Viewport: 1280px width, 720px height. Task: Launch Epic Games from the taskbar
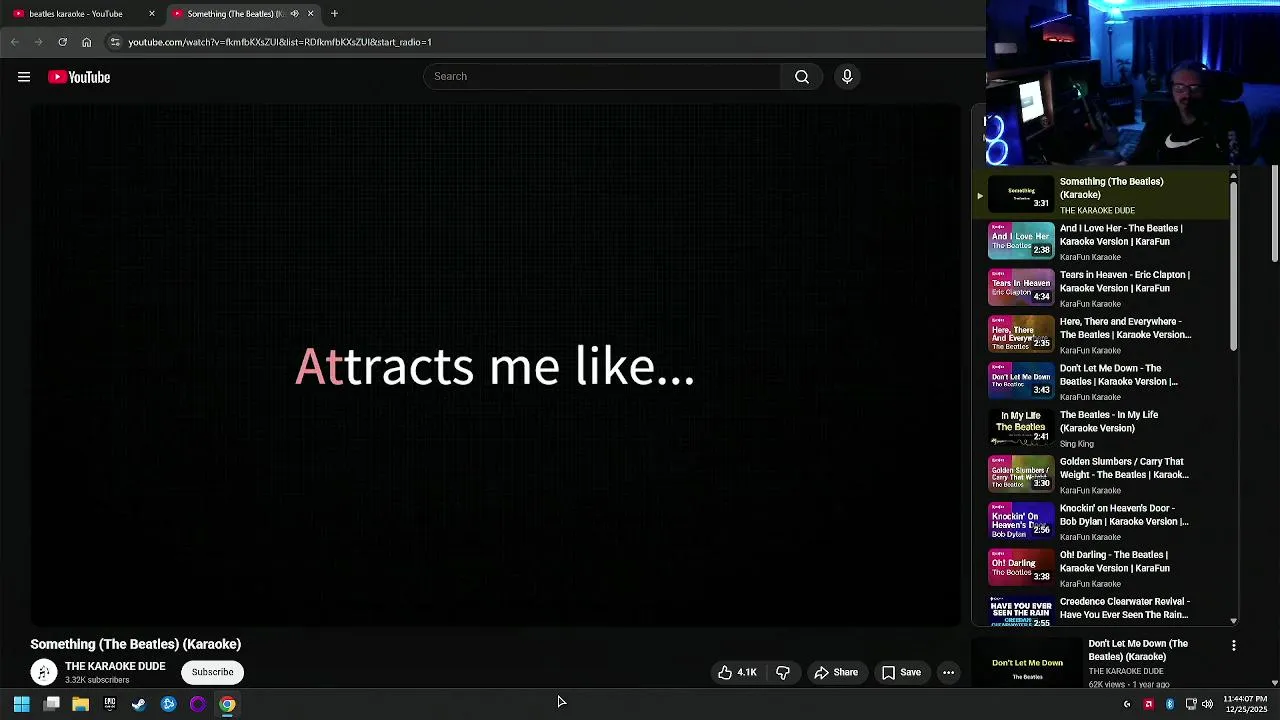pos(110,704)
